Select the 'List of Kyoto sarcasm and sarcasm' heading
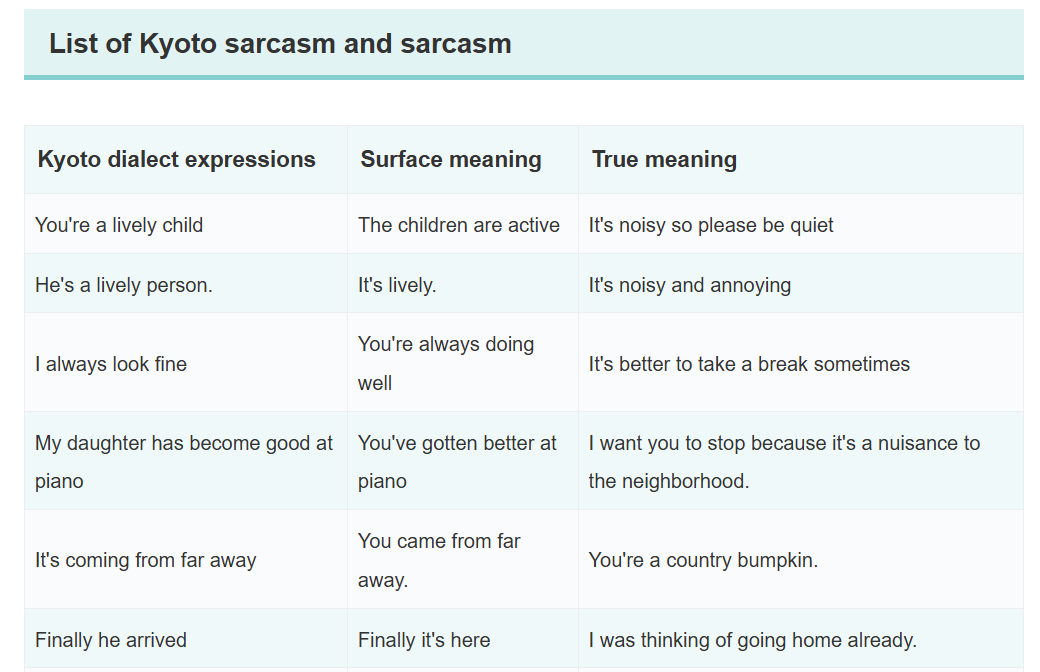Viewport: 1040px width, 672px height. (x=280, y=44)
